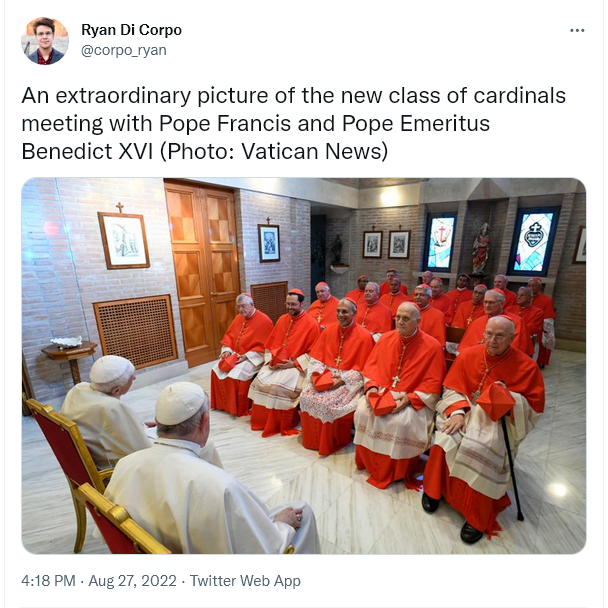Click the right stained glass window in photo

click(533, 240)
